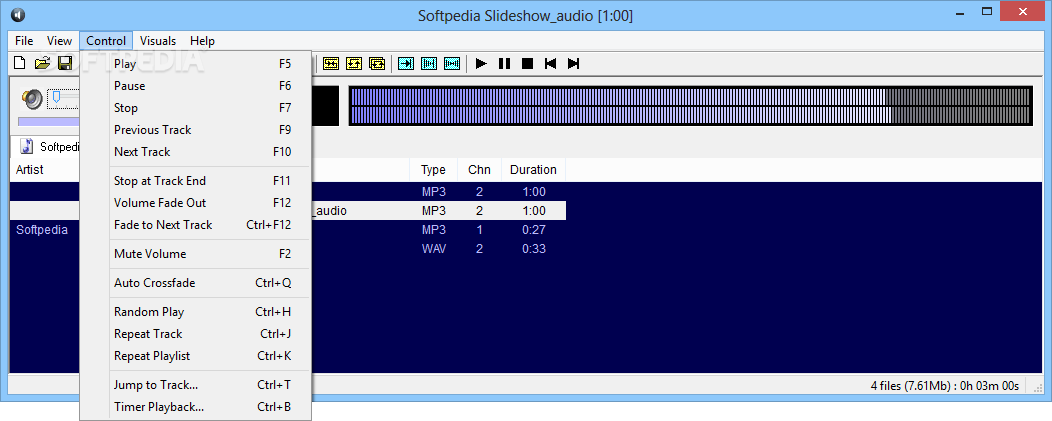Toggle Mute Volume in the menu
Image resolution: width=1052 pixels, height=421 pixels.
195,254
